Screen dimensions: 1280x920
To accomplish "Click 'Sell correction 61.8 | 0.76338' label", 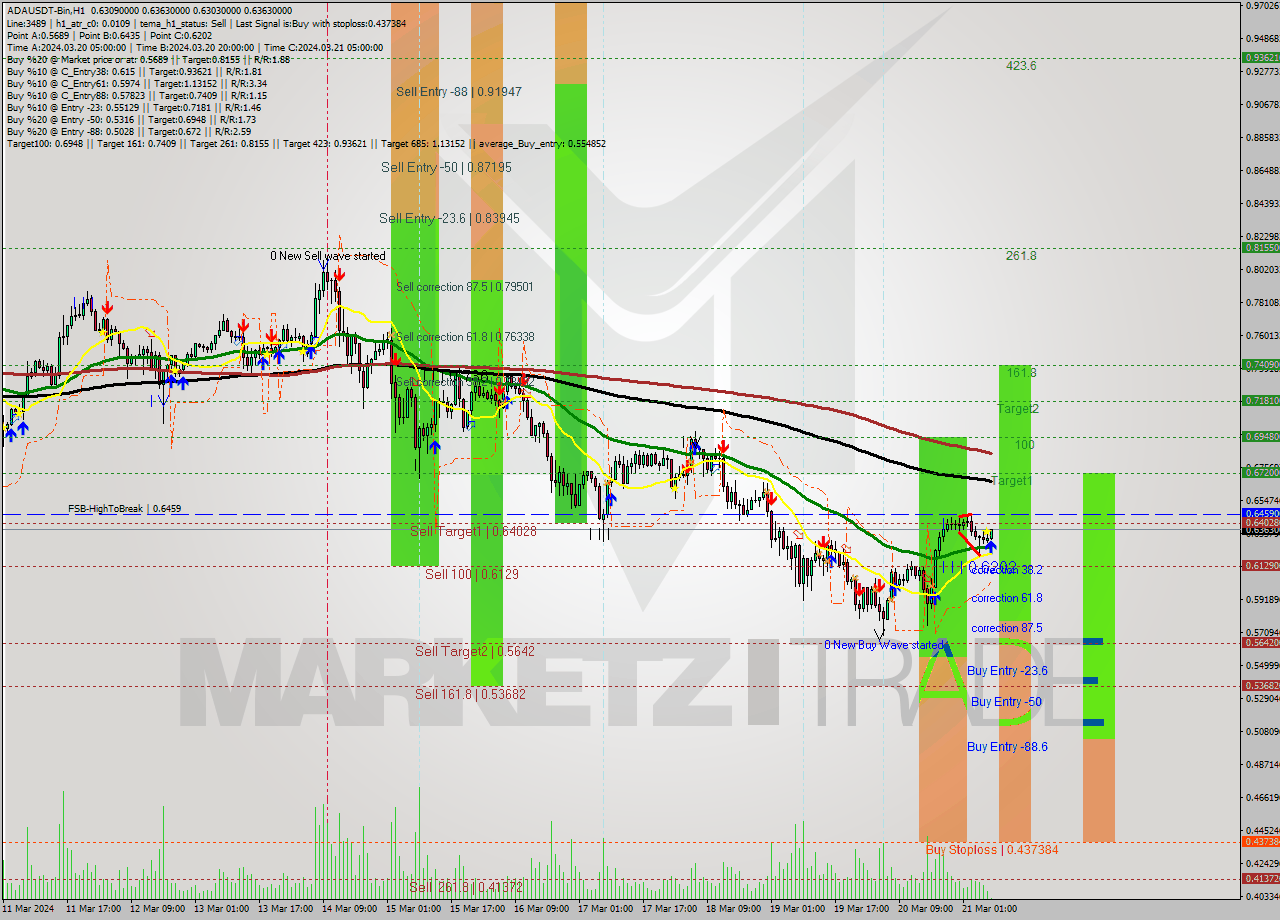I will (x=465, y=337).
